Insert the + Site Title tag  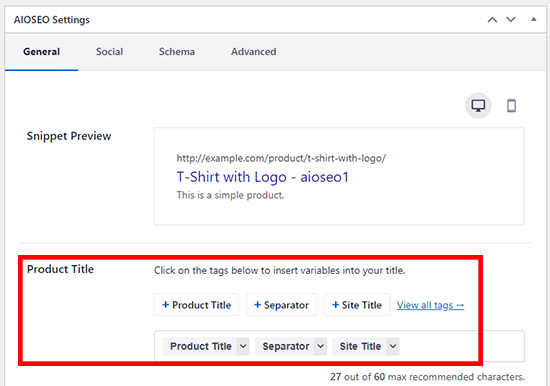[x=357, y=305]
